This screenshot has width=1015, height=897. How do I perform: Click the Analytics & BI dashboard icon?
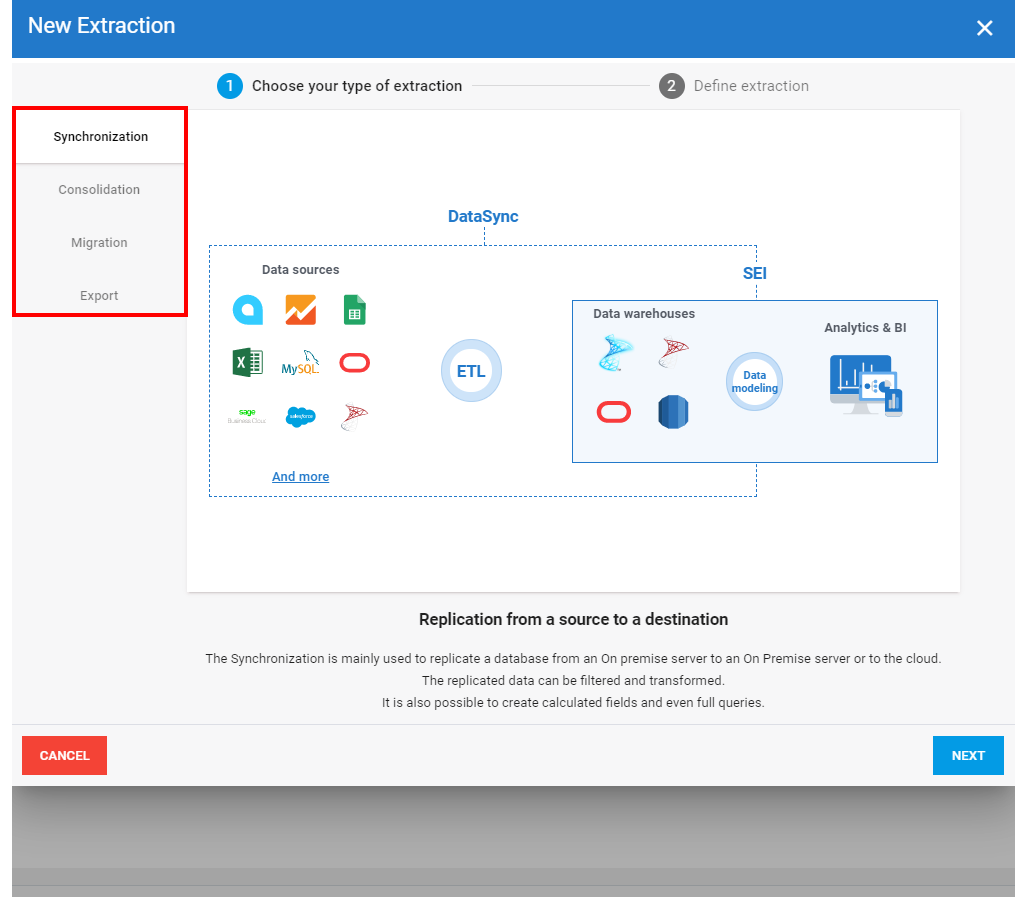point(866,385)
